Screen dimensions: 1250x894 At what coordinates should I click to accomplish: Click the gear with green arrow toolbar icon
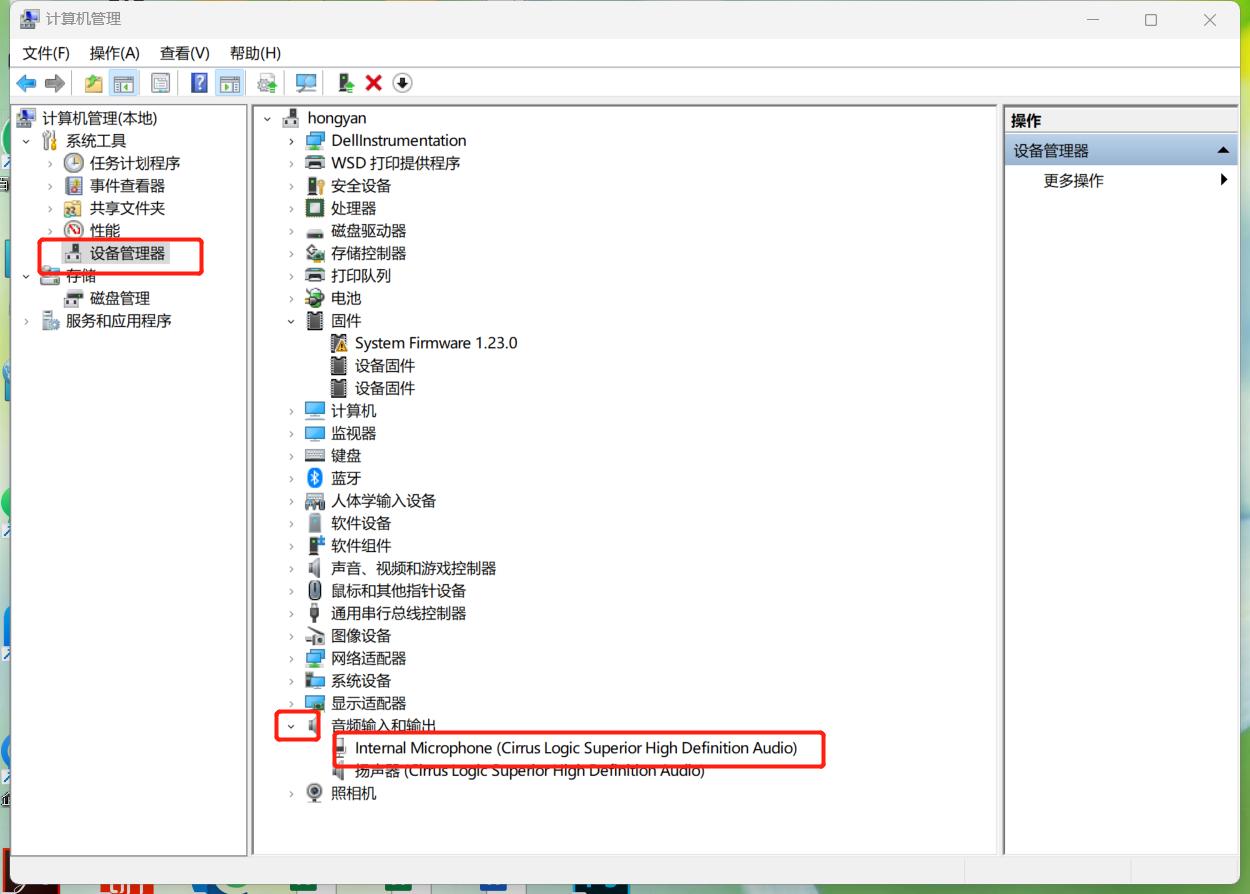(x=267, y=83)
